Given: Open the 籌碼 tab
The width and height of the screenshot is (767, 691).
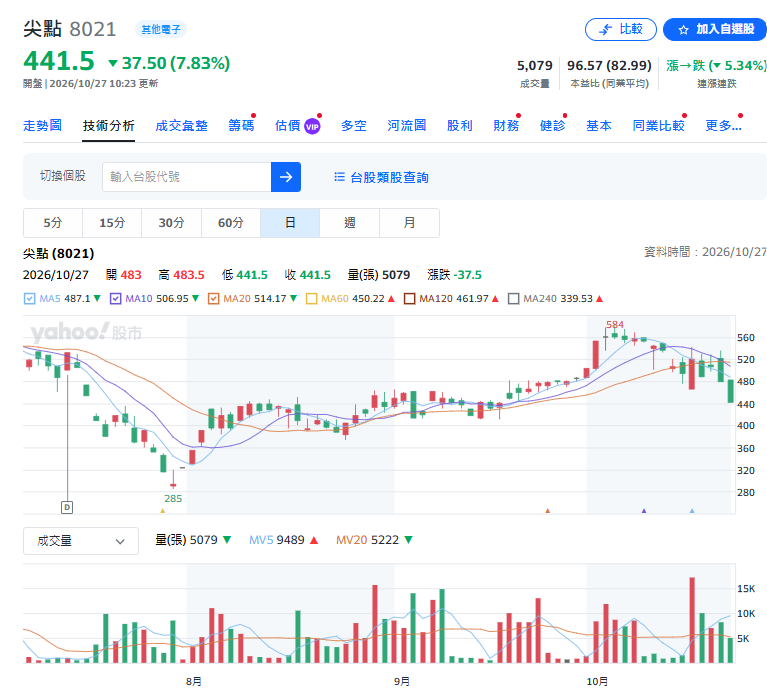Looking at the screenshot, I should pyautogui.click(x=241, y=126).
